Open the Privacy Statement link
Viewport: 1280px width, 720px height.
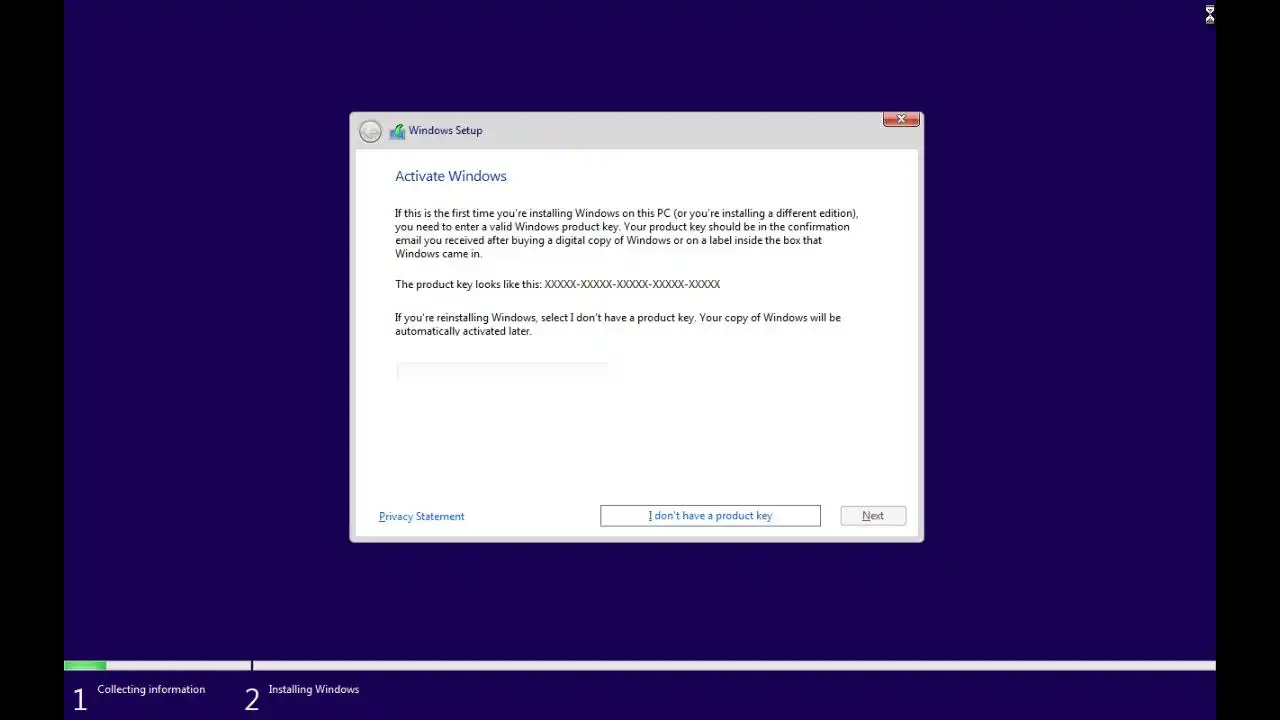[421, 517]
